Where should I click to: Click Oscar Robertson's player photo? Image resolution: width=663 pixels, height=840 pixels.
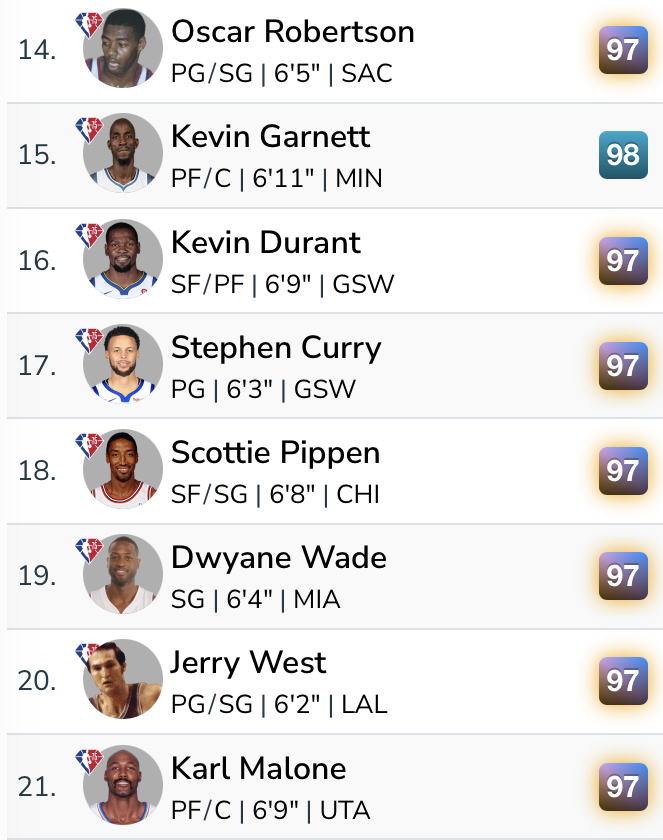point(123,49)
